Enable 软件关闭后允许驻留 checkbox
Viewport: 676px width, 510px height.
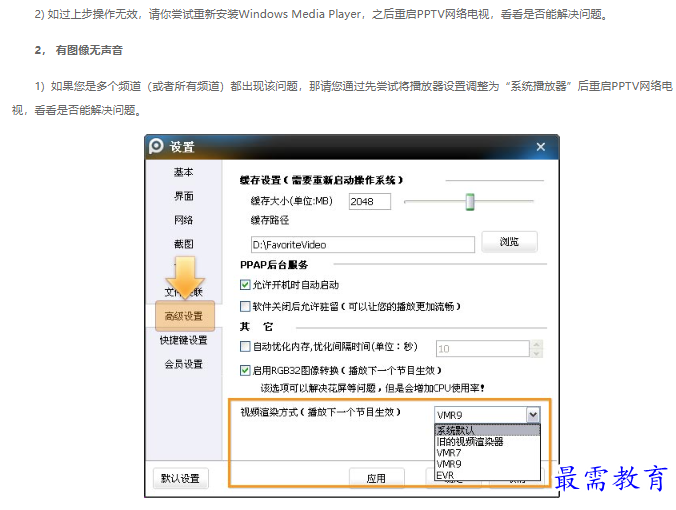tap(245, 306)
